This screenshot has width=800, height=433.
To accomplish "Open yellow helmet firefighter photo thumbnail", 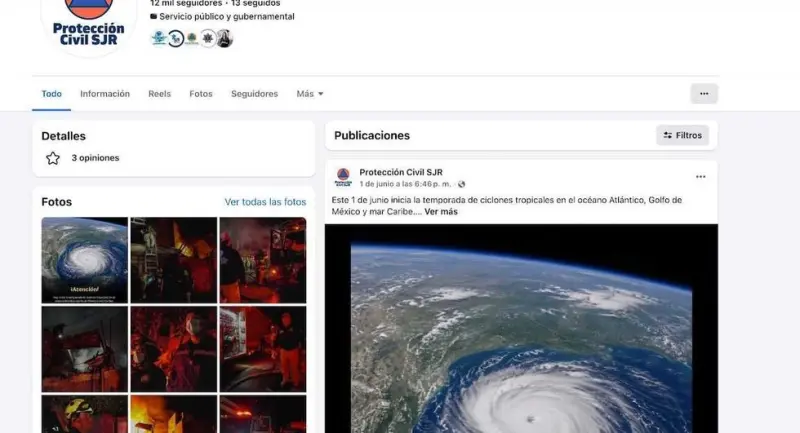I will tap(85, 414).
